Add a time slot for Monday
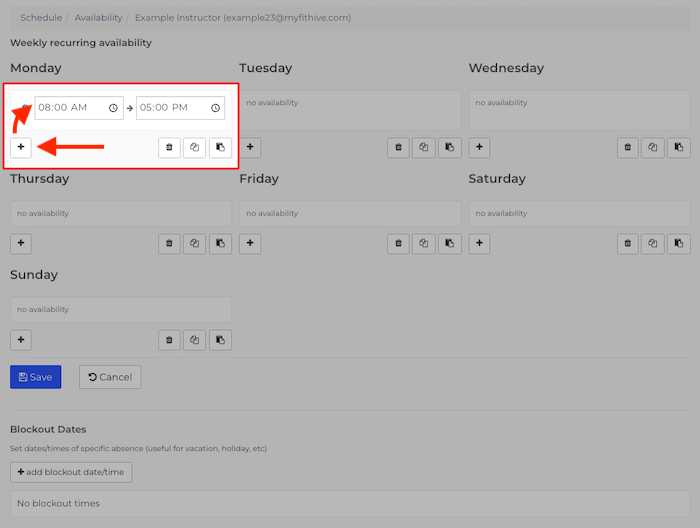Screen dimensions: 700x528 tap(21, 147)
